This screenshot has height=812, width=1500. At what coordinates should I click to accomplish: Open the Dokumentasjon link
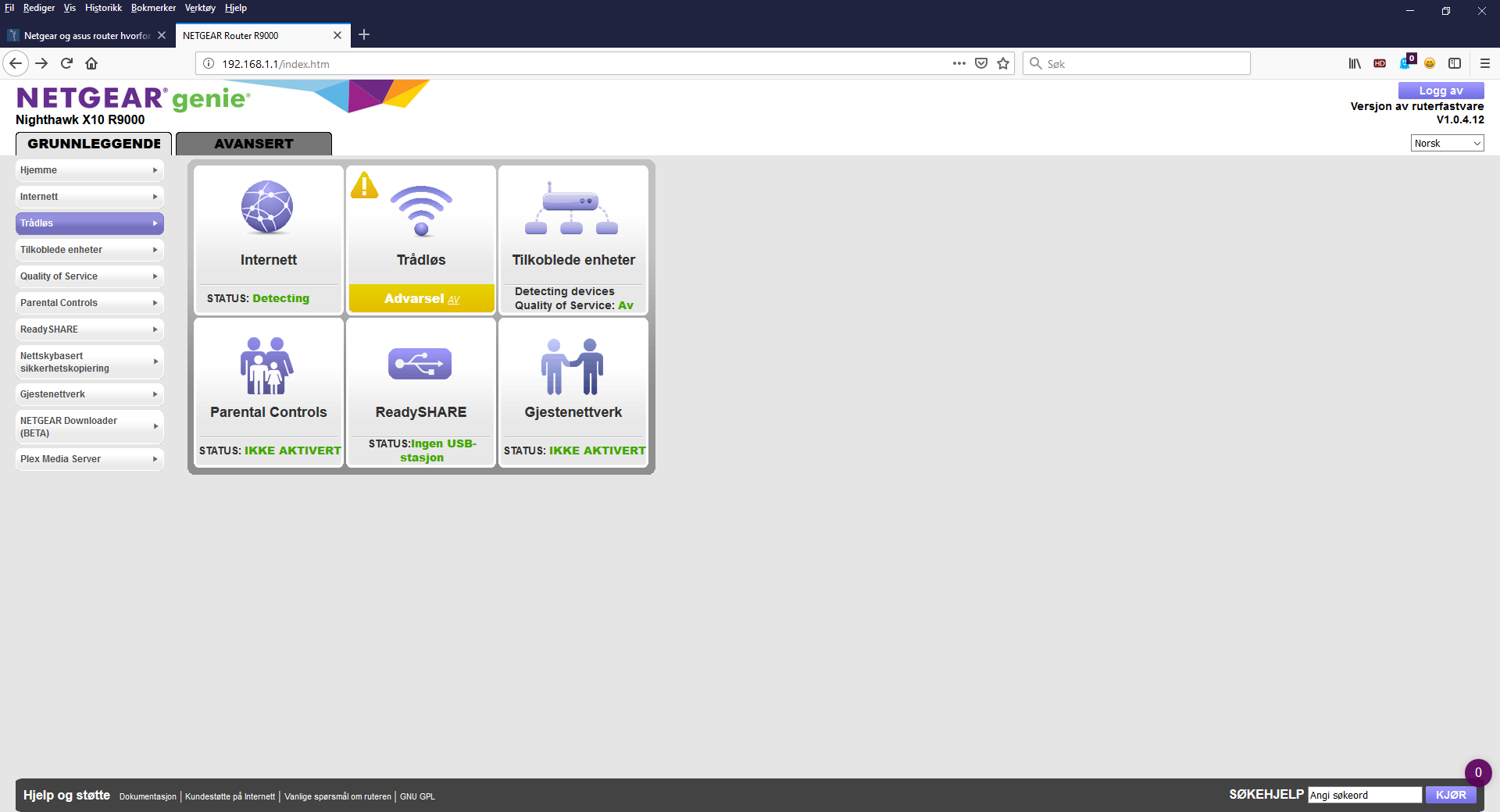(148, 796)
